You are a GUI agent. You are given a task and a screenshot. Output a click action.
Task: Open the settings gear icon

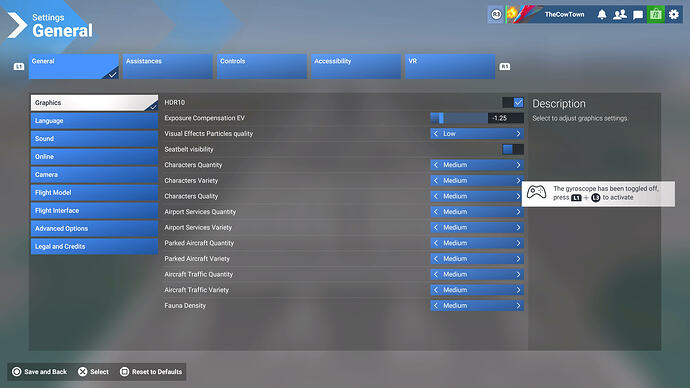[674, 15]
